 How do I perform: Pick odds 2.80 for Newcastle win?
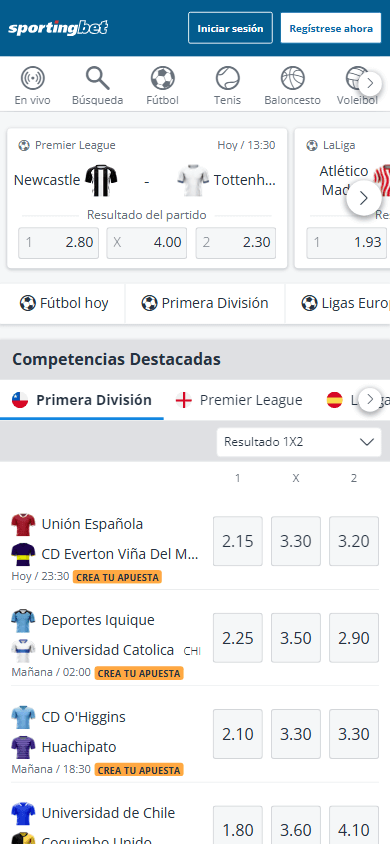coord(59,243)
